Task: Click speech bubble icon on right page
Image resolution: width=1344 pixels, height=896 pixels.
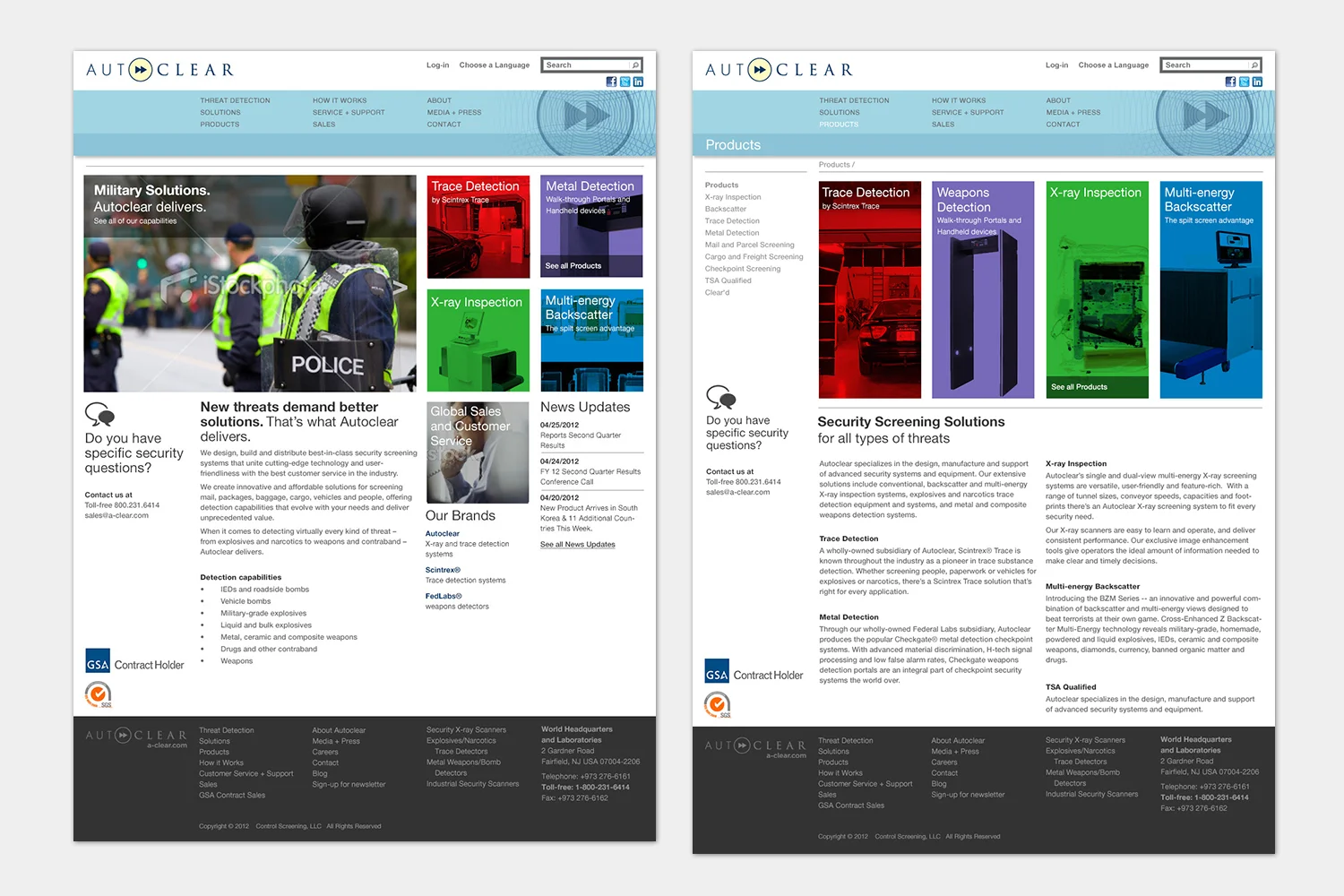Action: (x=720, y=397)
